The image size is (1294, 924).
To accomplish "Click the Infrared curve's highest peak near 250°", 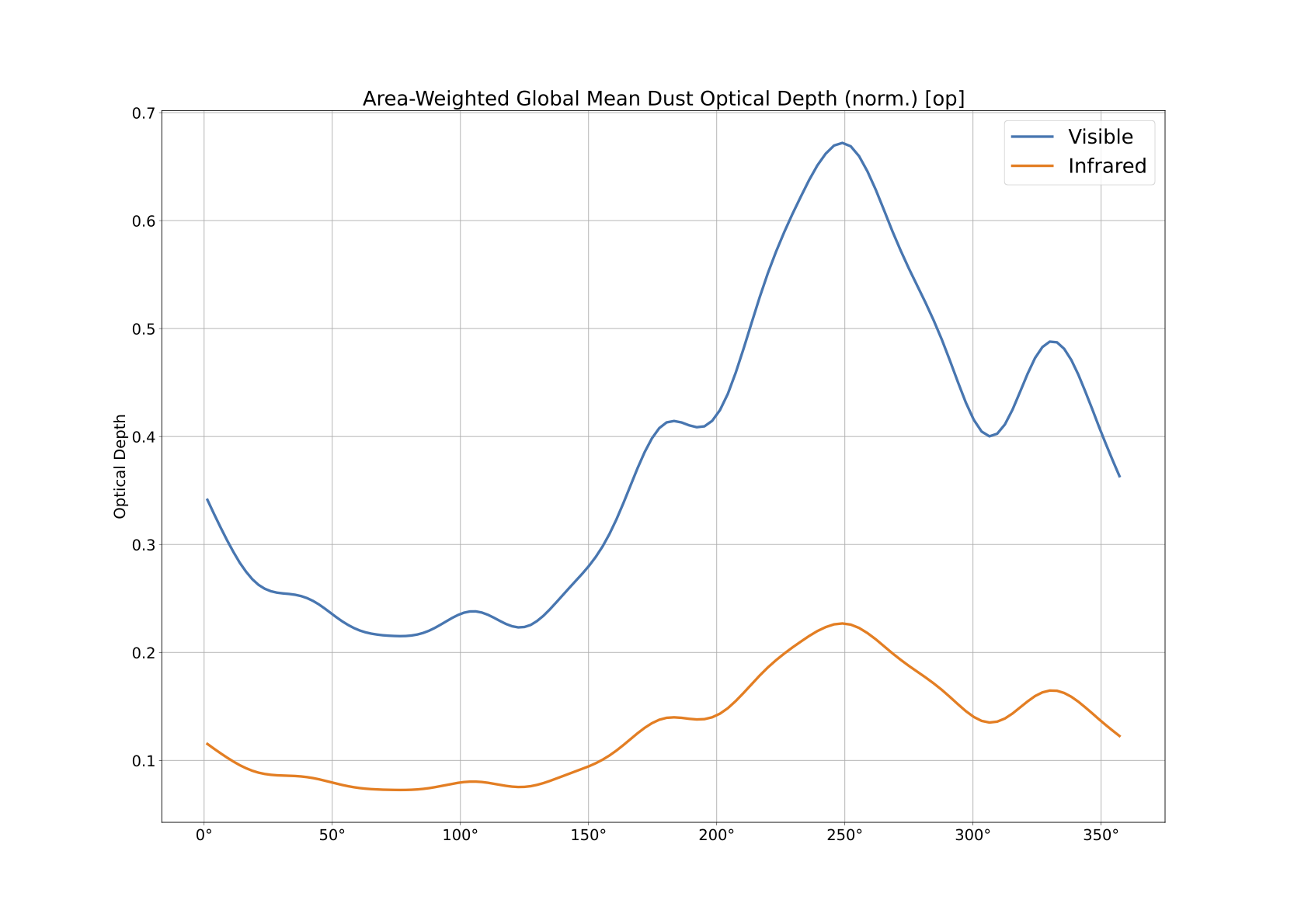I will point(842,624).
